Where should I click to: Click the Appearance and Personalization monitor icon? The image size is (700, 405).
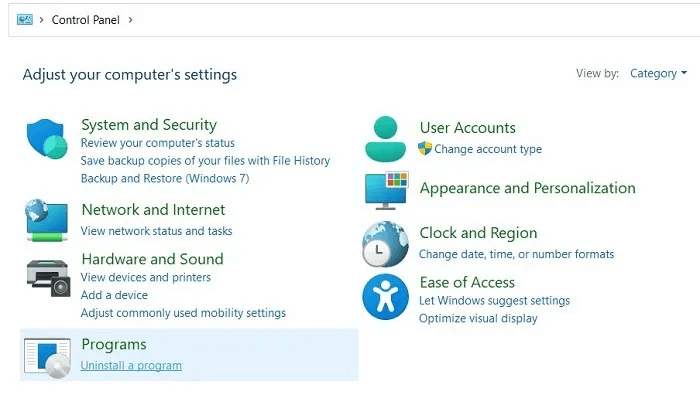[x=385, y=189]
